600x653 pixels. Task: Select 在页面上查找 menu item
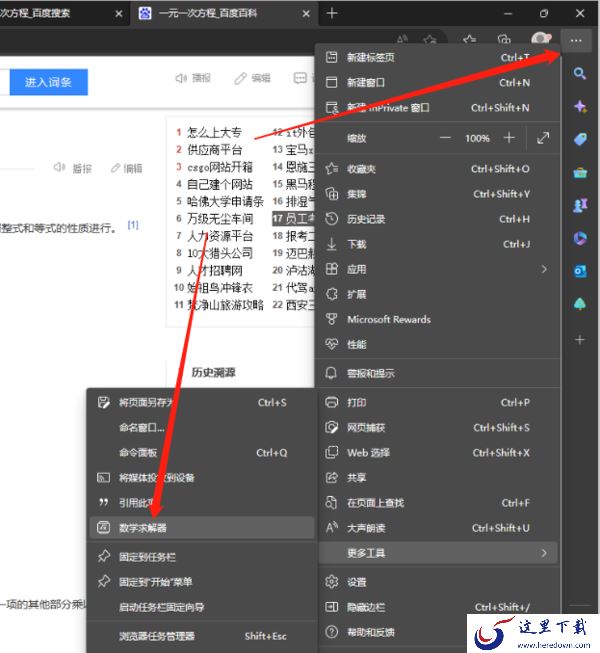[437, 503]
